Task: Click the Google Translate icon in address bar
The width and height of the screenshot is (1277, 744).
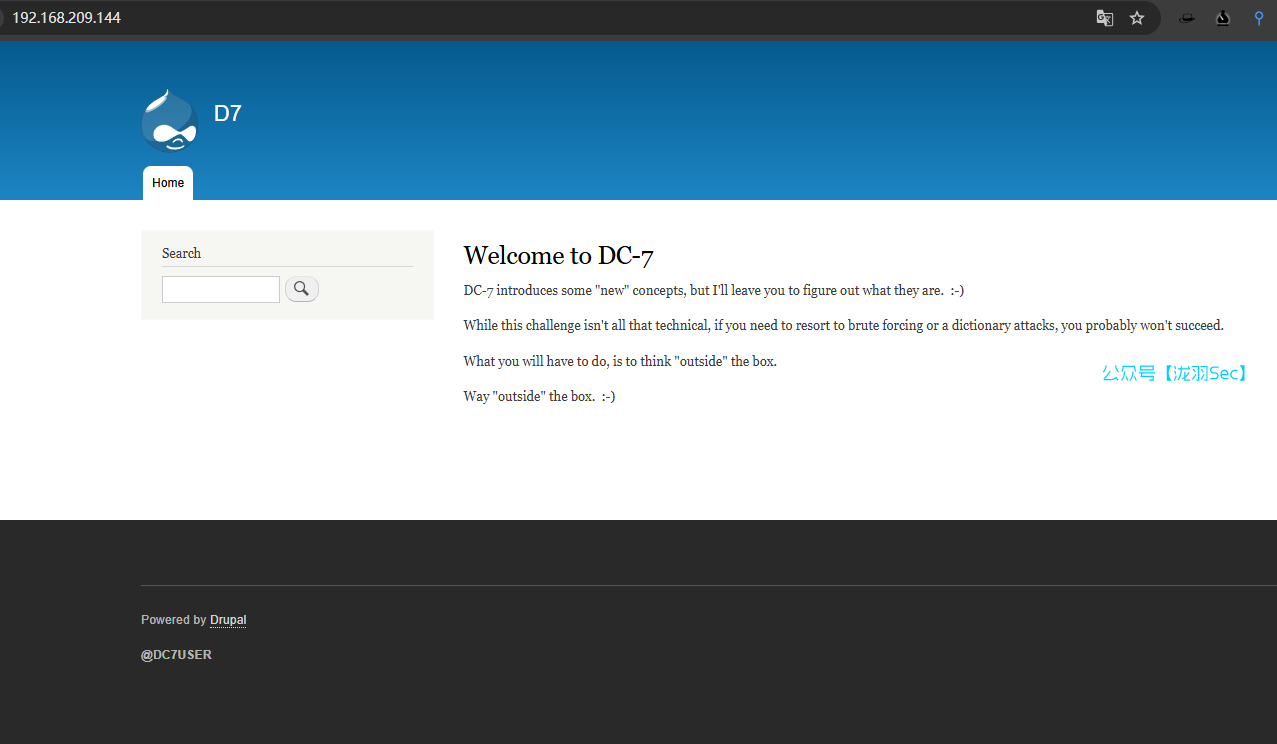Action: [1104, 18]
